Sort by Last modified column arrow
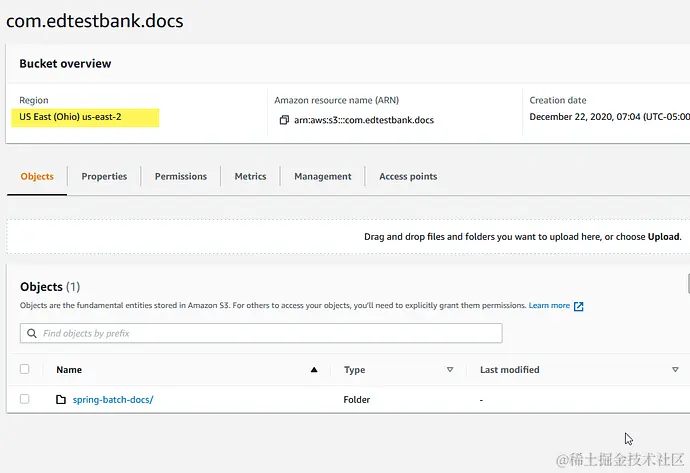 tap(675, 370)
